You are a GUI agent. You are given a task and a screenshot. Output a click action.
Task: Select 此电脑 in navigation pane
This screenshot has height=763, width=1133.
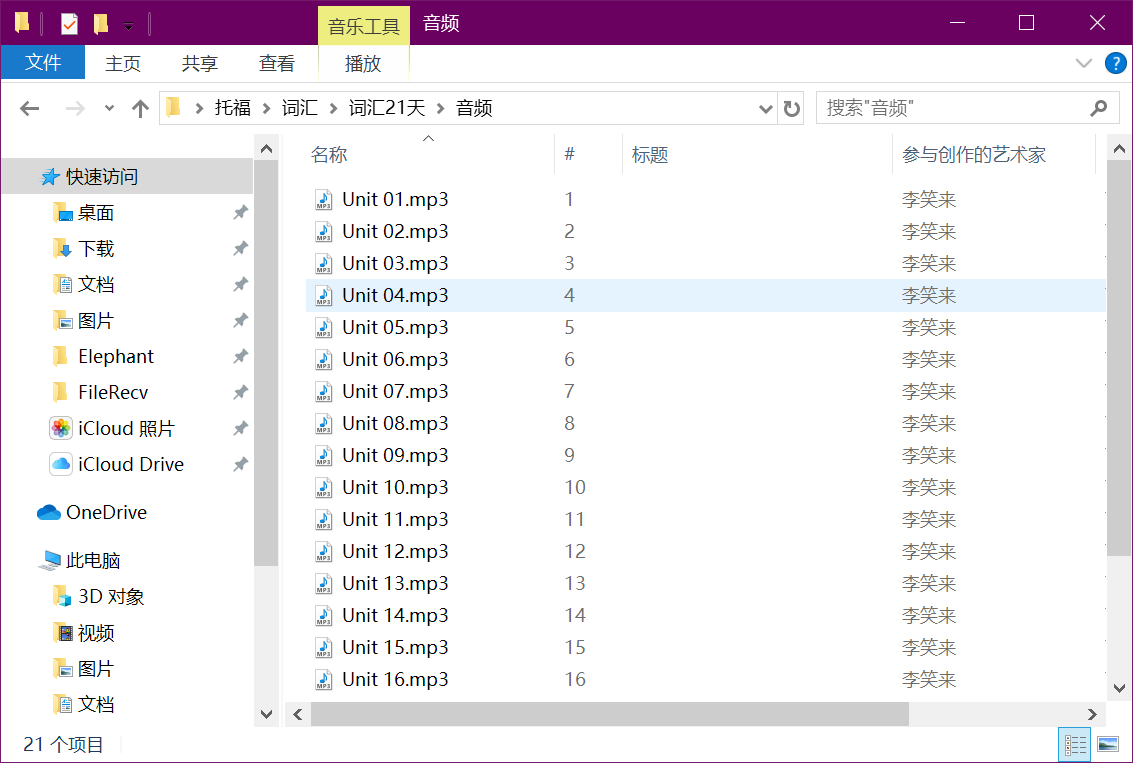pos(92,560)
